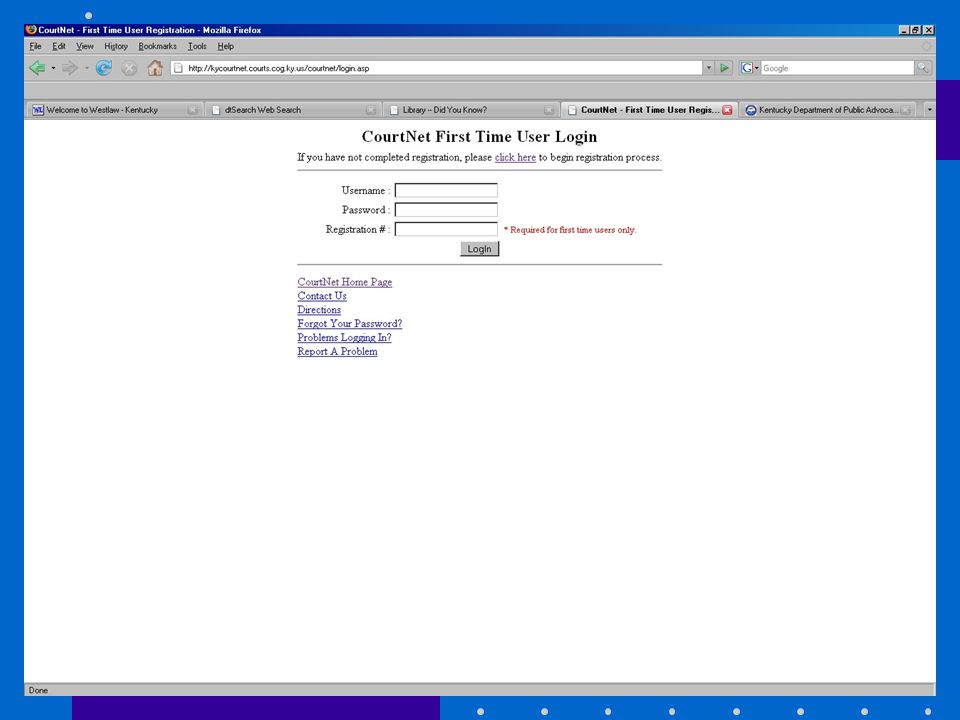Viewport: 960px width, 720px height.
Task: Select the CourtNet First Time User Registration tab
Action: [x=649, y=110]
